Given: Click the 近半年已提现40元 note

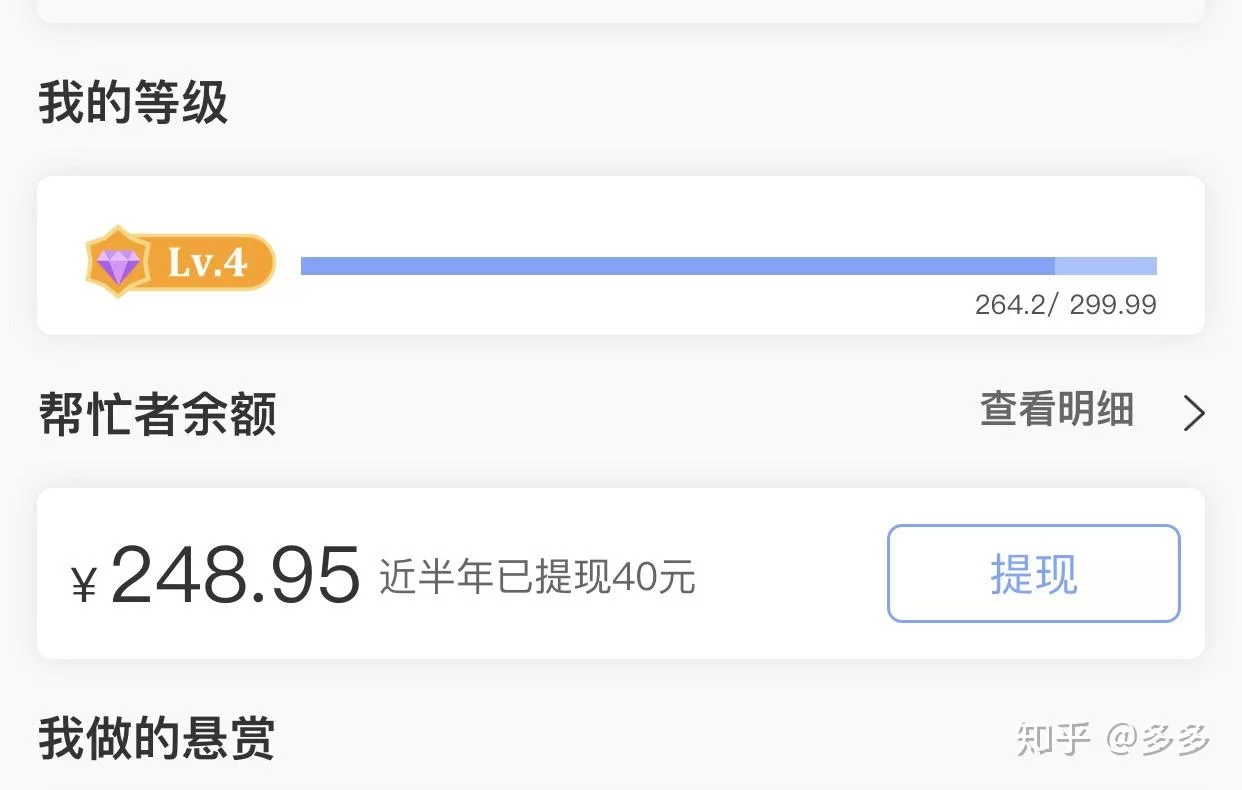Looking at the screenshot, I should tap(537, 577).
